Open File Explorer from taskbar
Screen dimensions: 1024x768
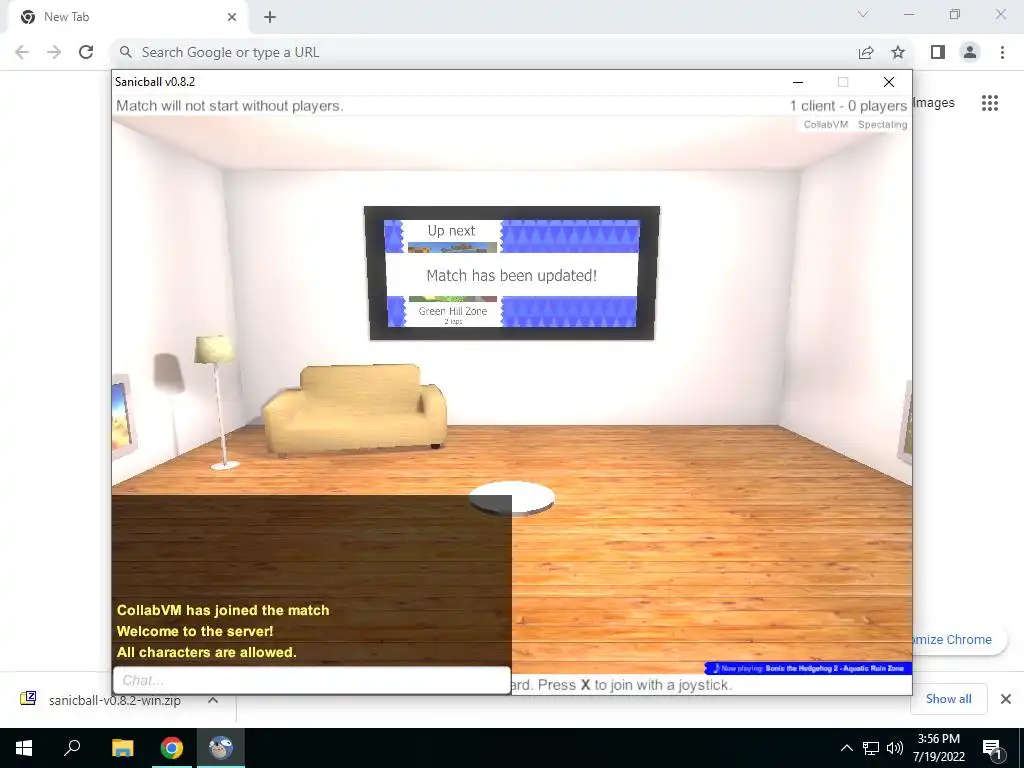(122, 748)
